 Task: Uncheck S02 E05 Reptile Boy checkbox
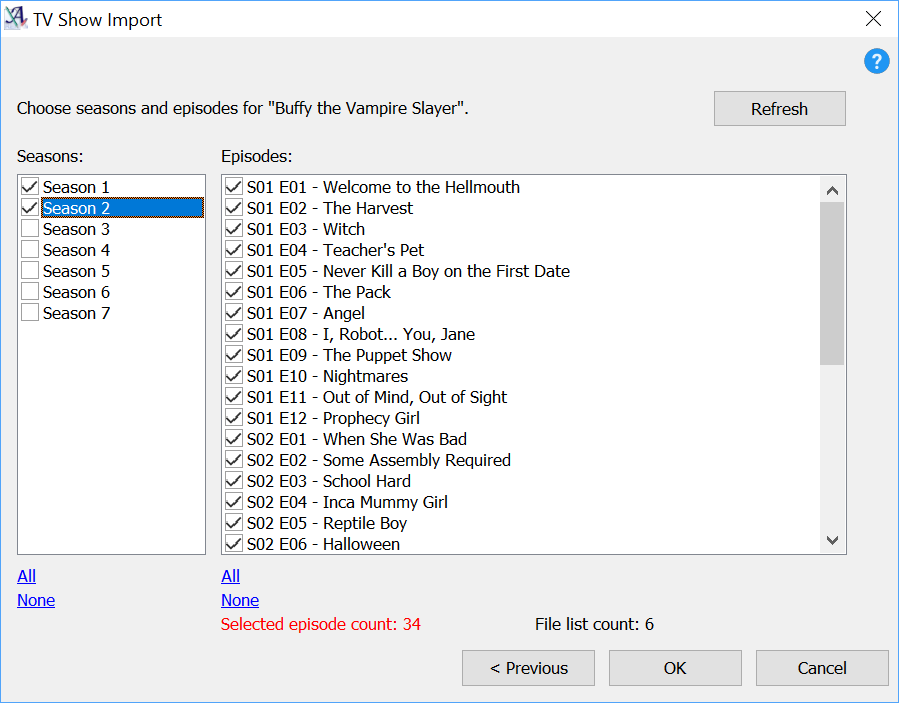(x=233, y=523)
